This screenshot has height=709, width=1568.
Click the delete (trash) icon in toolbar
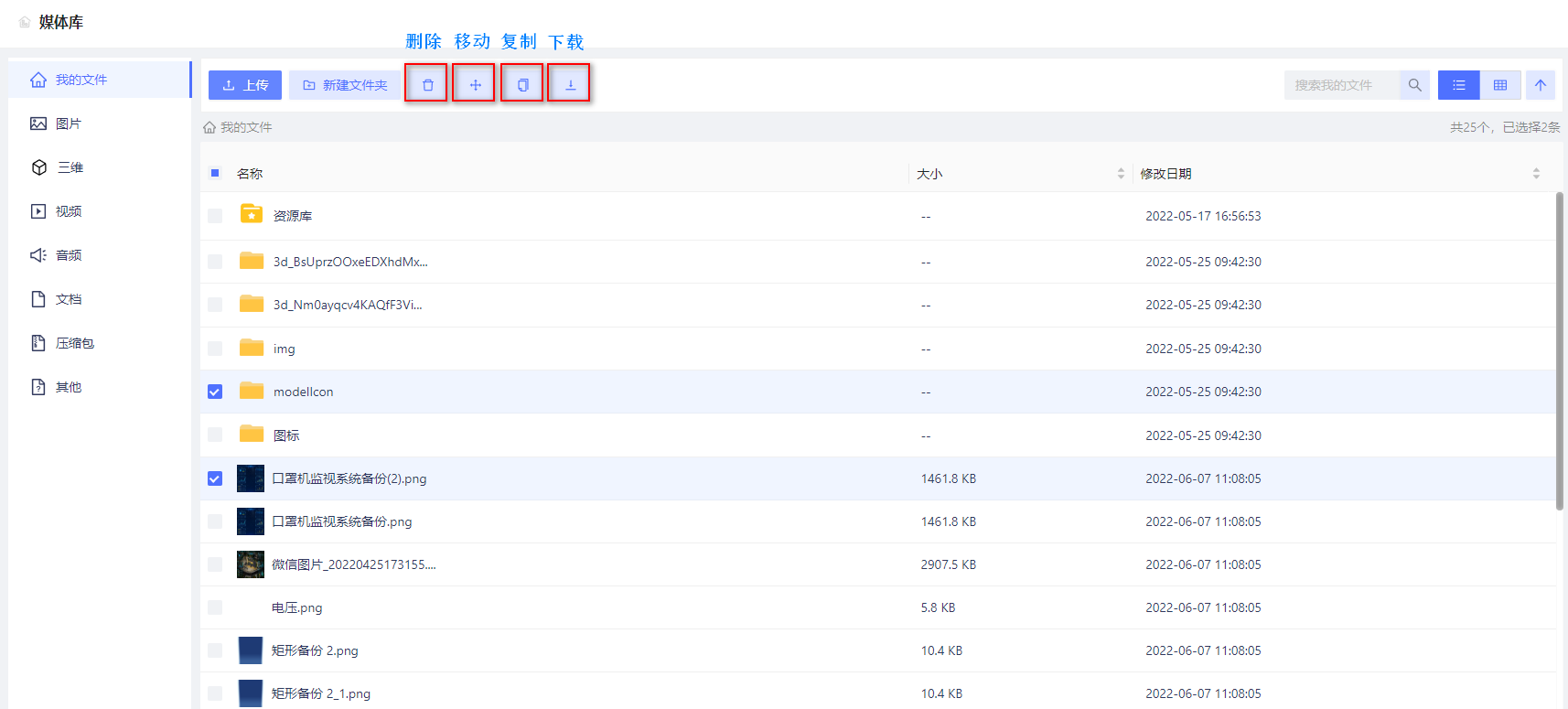coord(427,85)
